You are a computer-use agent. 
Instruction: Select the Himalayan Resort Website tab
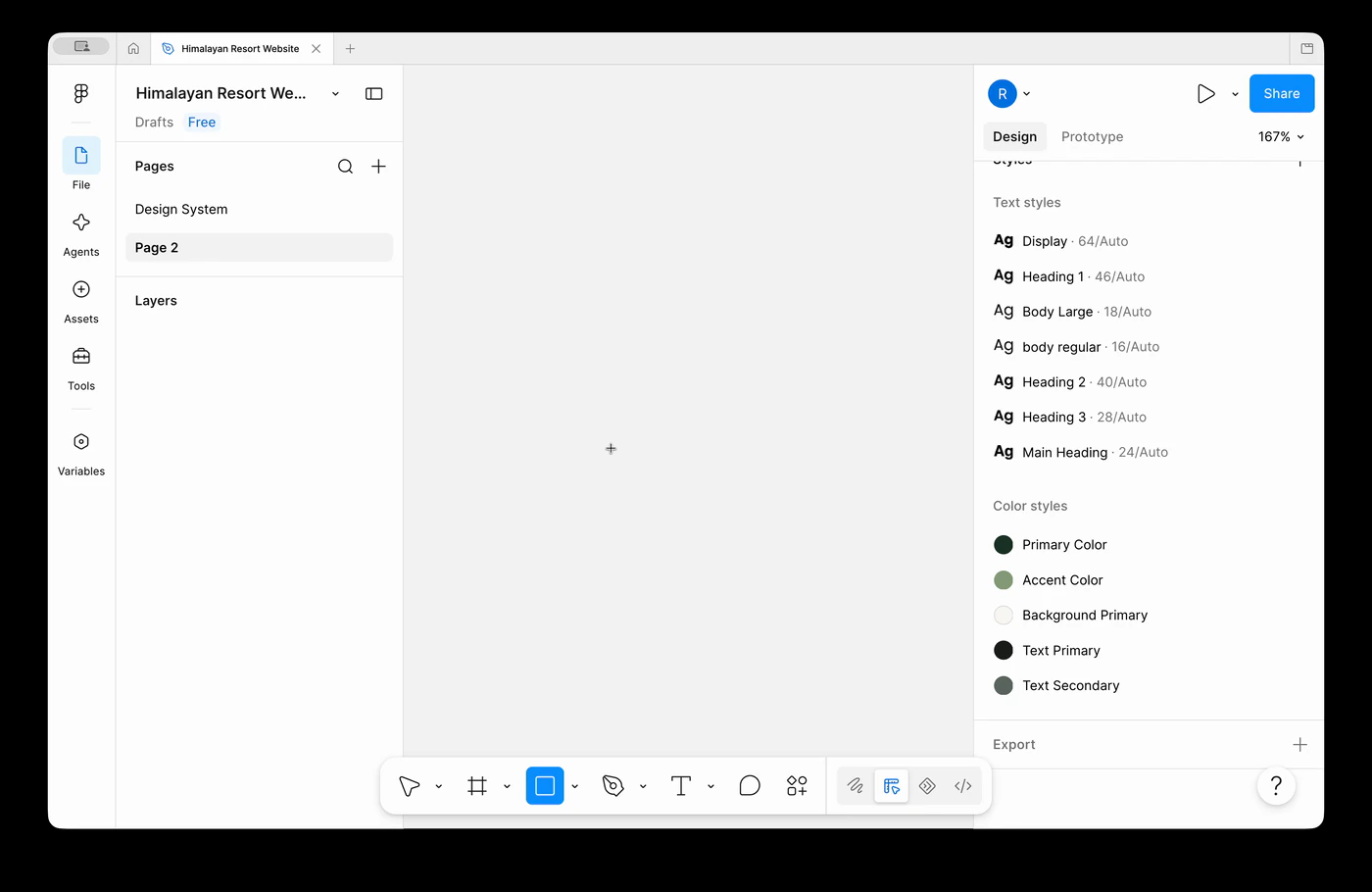[240, 49]
